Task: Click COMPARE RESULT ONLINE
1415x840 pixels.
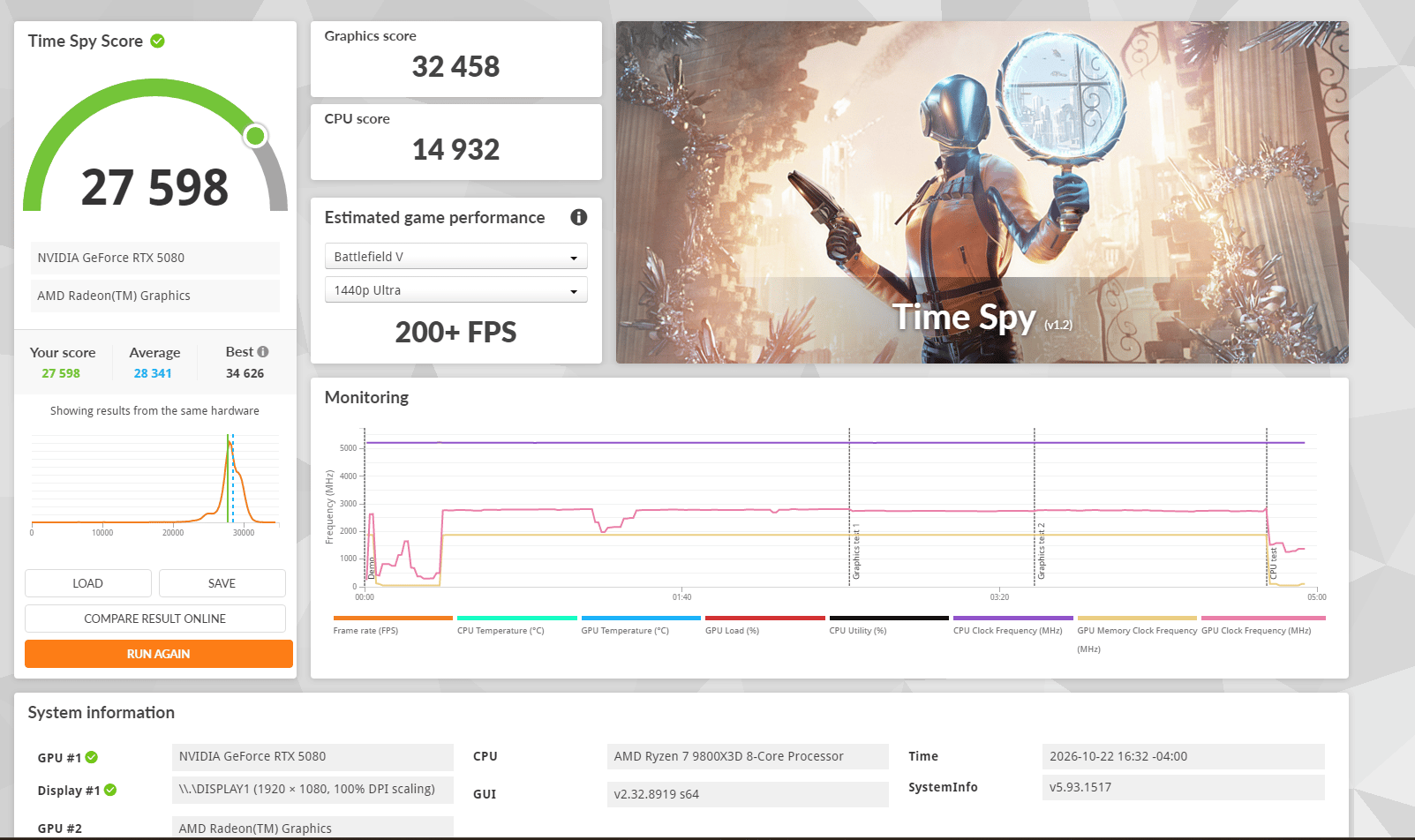Action: tap(155, 619)
